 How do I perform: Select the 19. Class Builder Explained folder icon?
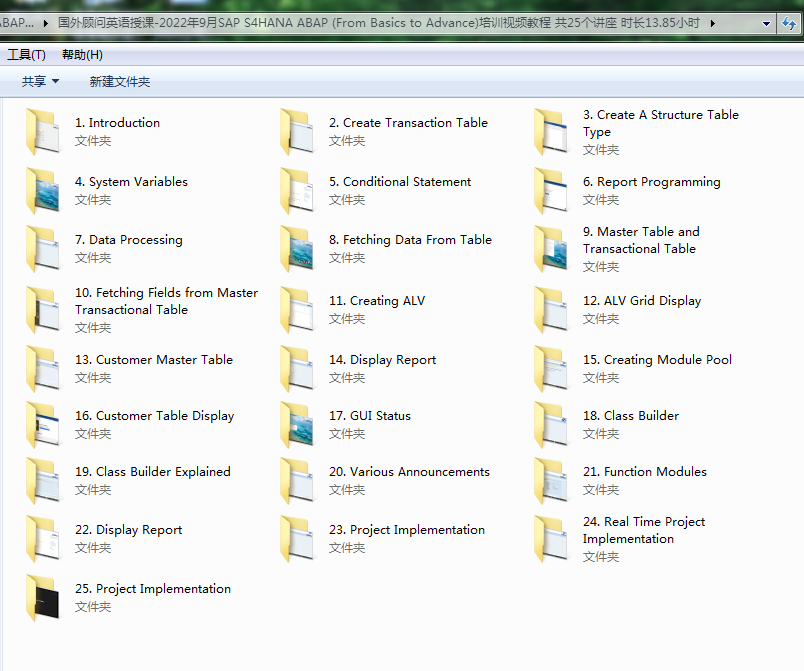tap(43, 480)
